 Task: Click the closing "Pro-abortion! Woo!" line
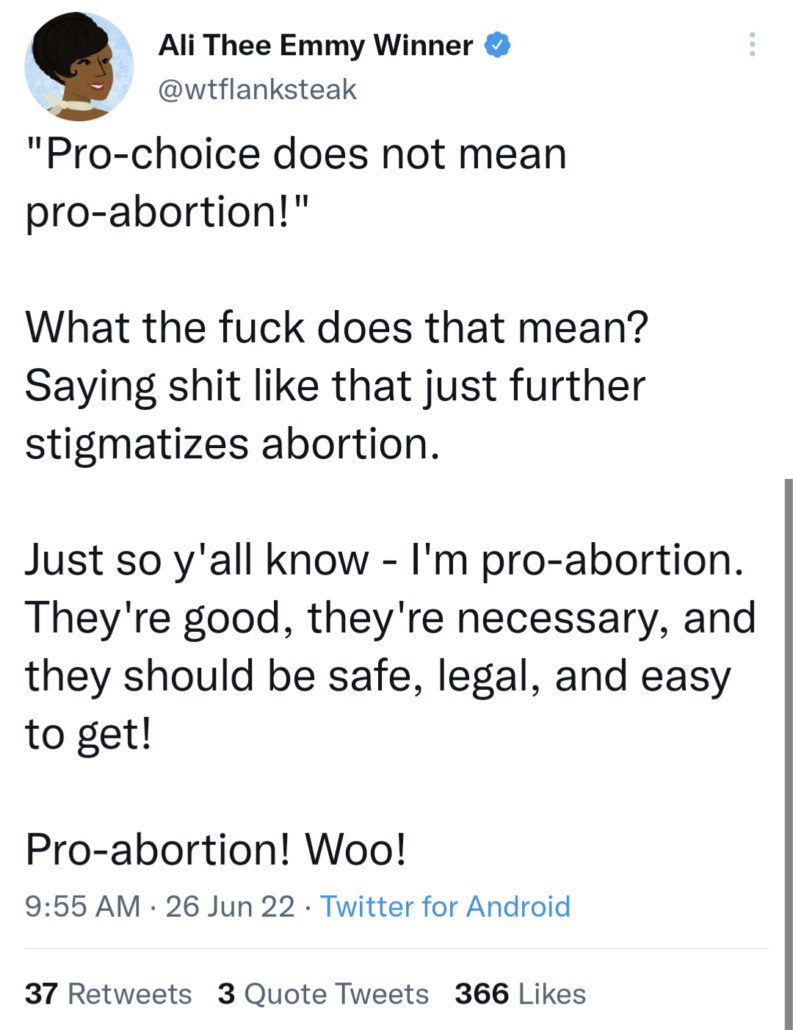coord(216,850)
